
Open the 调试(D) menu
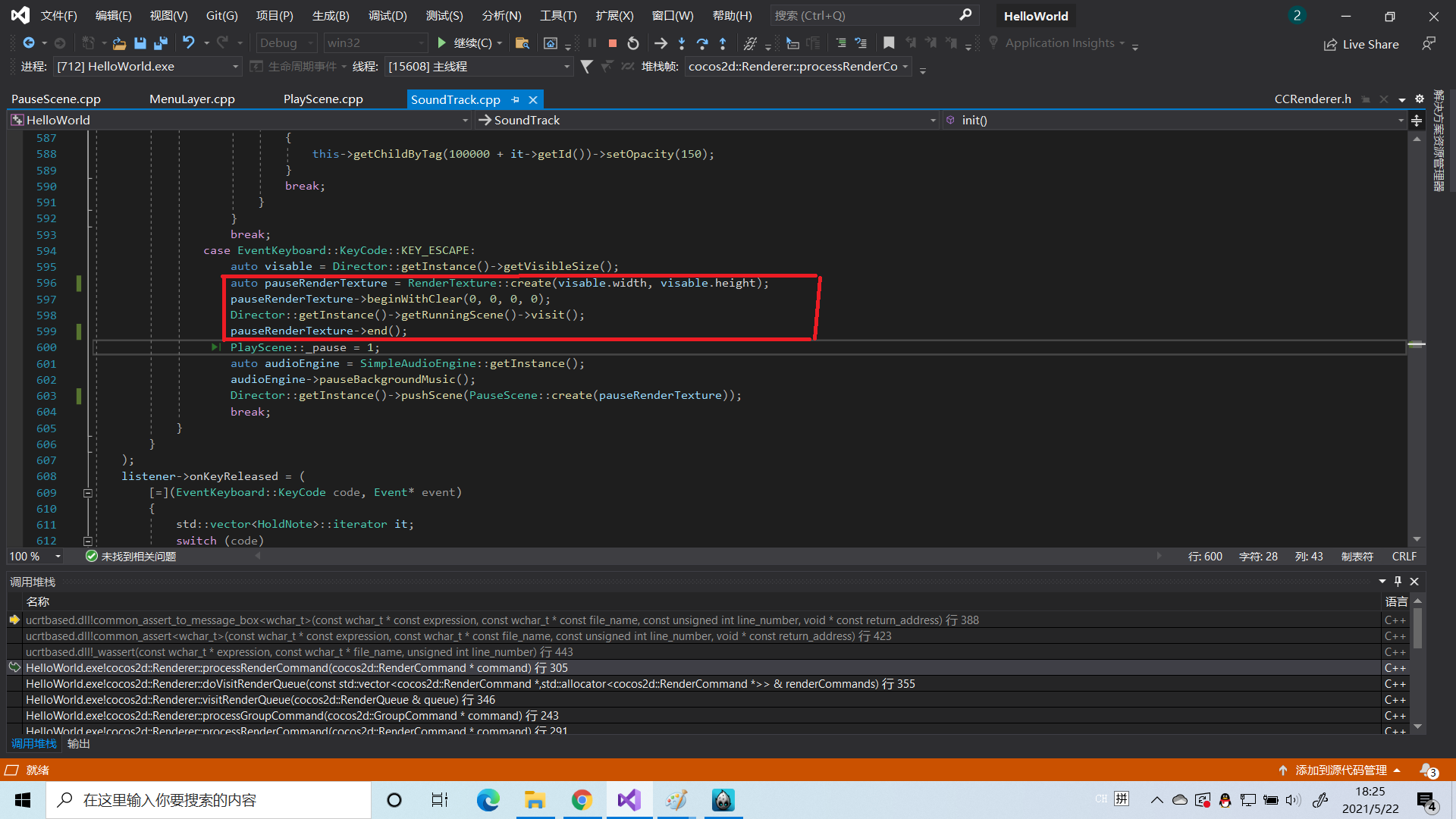(388, 15)
